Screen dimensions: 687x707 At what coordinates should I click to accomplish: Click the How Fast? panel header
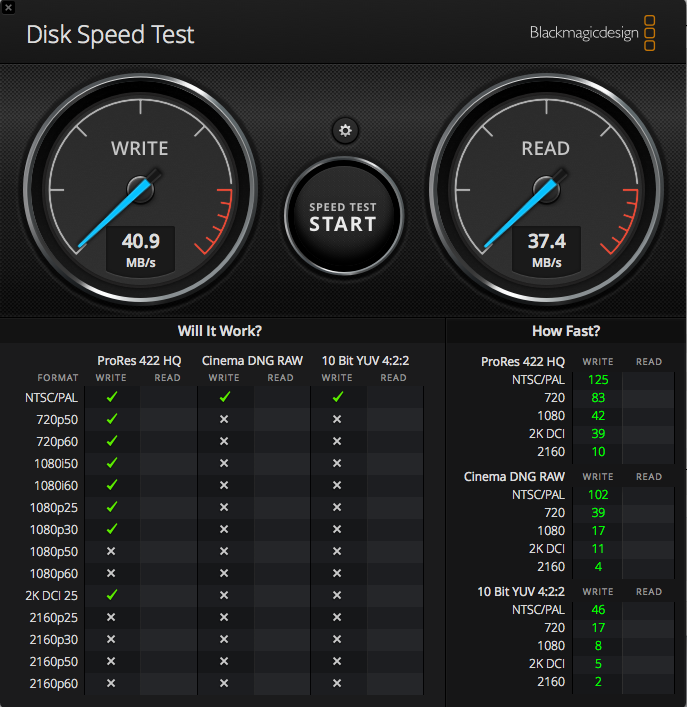(x=566, y=331)
